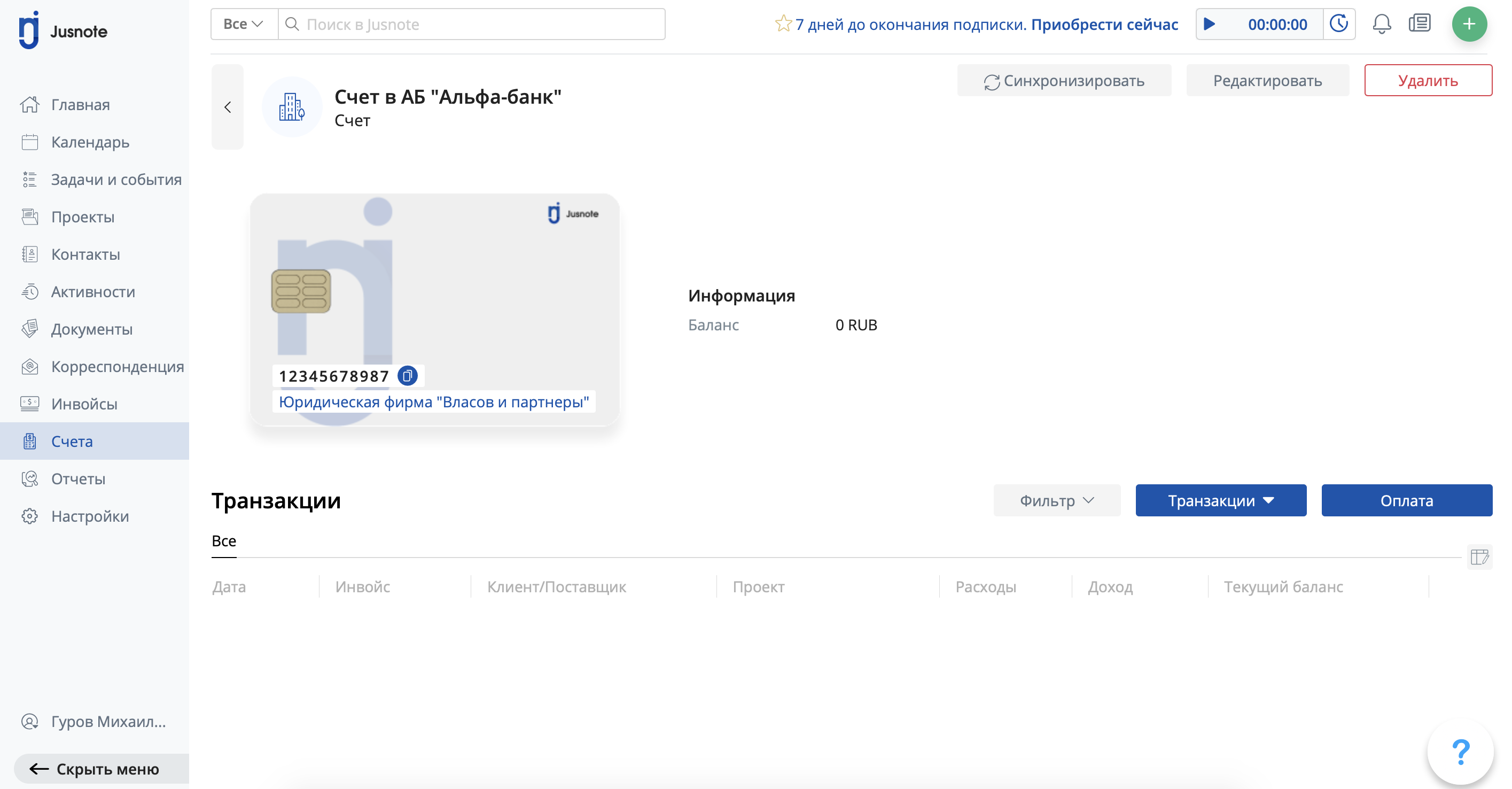Click the red Удалить button

[1428, 80]
